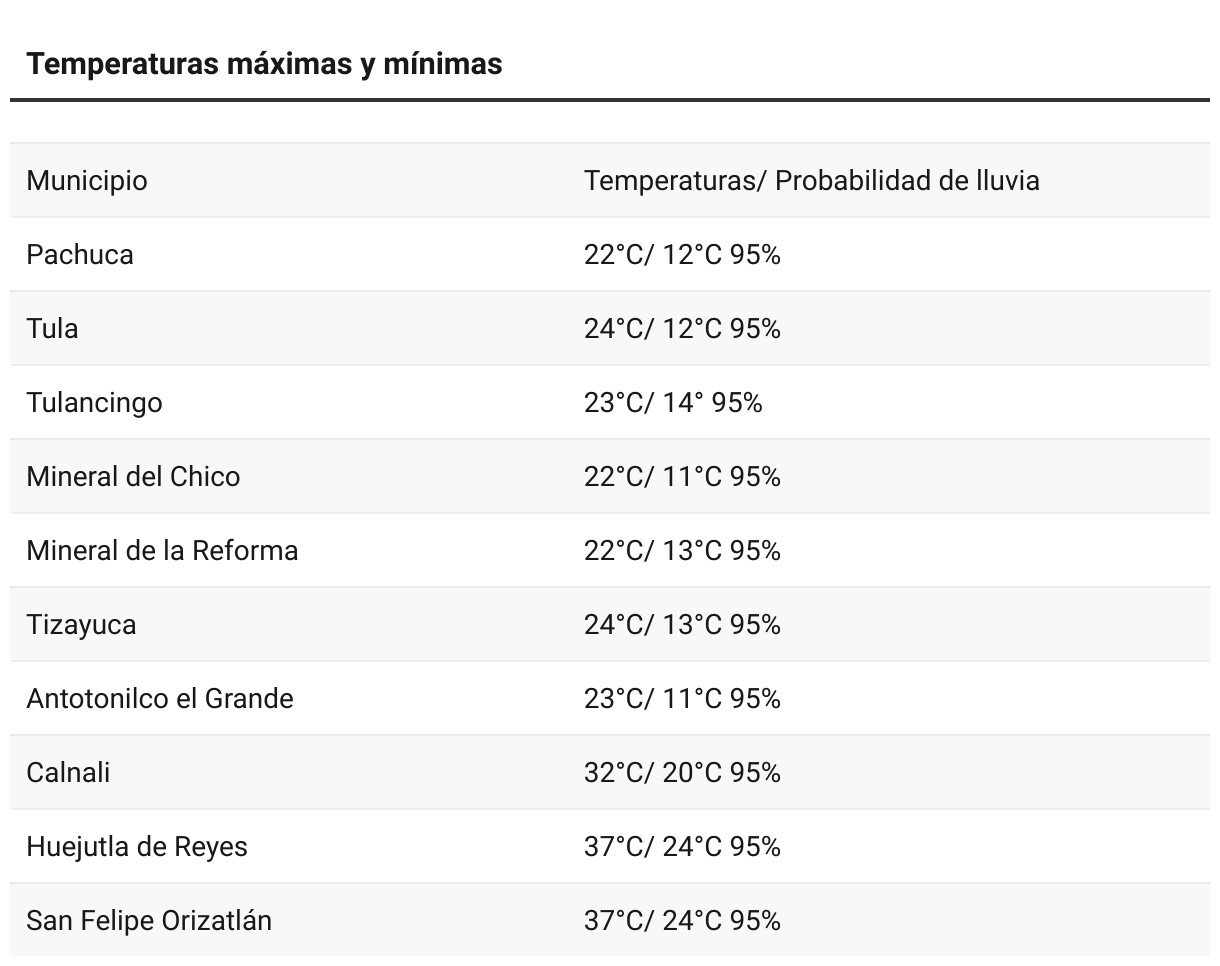Screen dimensions: 1220x966
Task: Select the Pachuca row name
Action: click(x=80, y=255)
